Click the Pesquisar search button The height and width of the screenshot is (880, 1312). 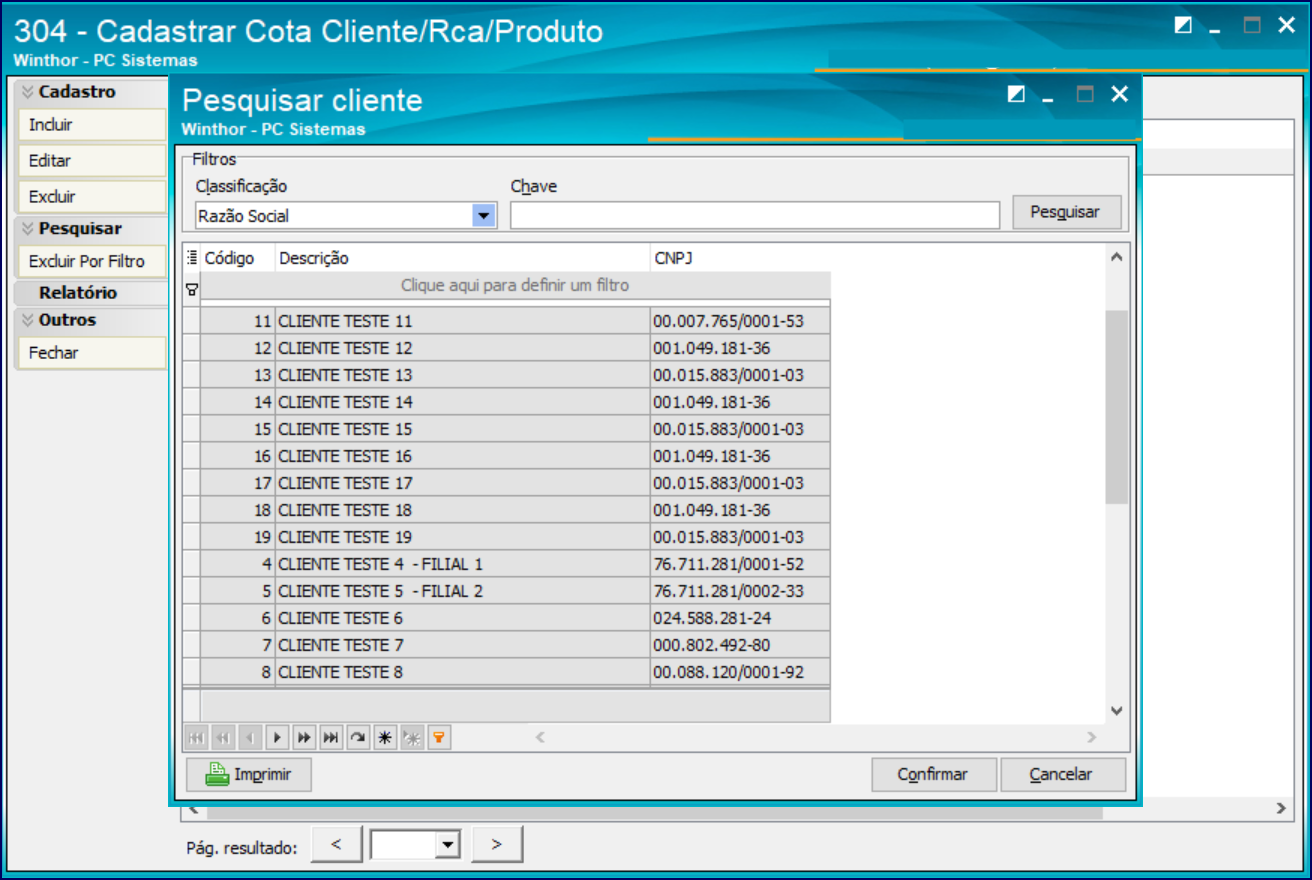click(1065, 212)
